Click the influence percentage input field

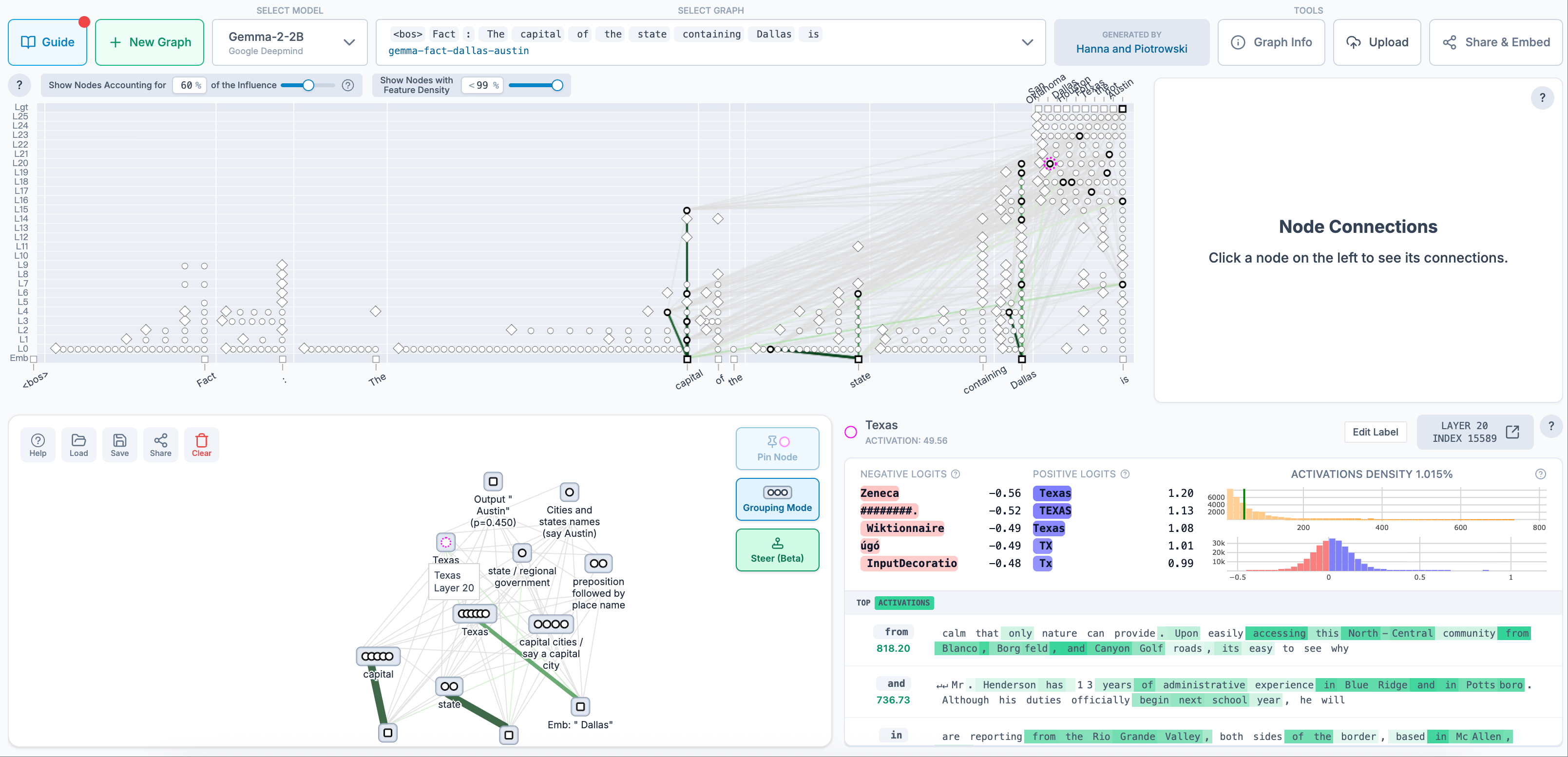pos(187,85)
